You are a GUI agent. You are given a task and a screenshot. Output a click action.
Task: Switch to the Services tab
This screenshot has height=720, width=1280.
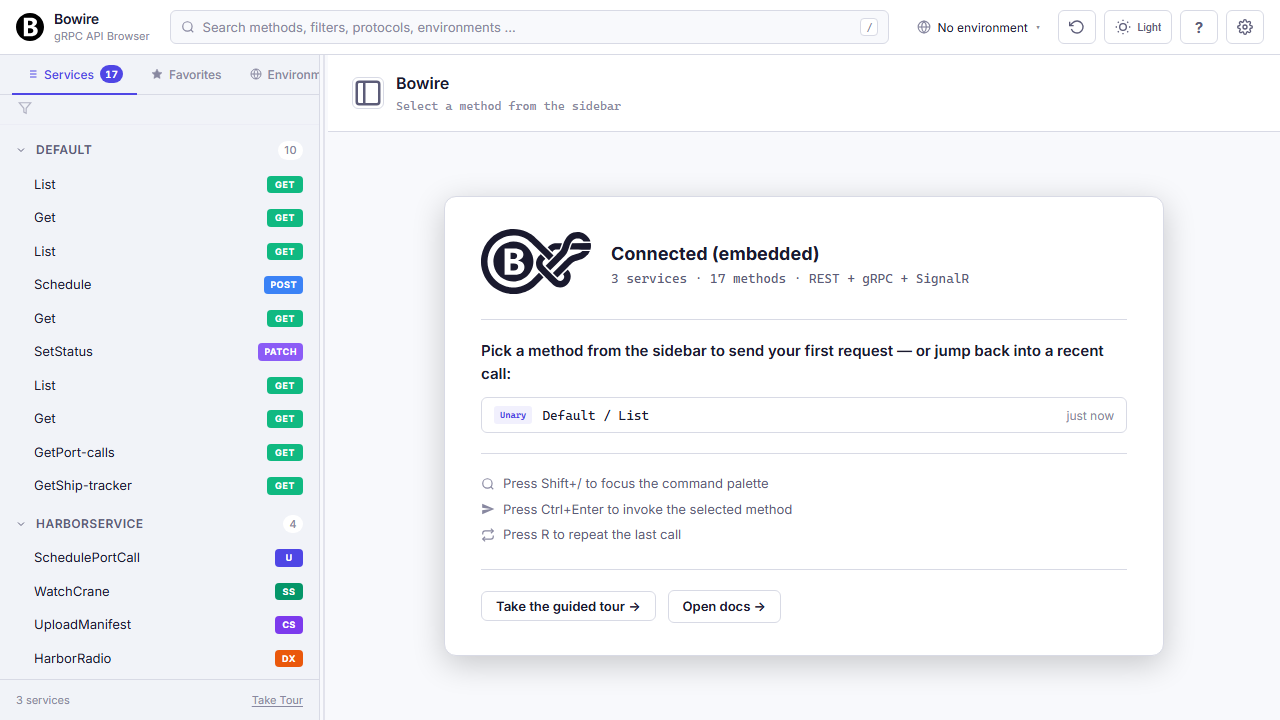pos(75,74)
